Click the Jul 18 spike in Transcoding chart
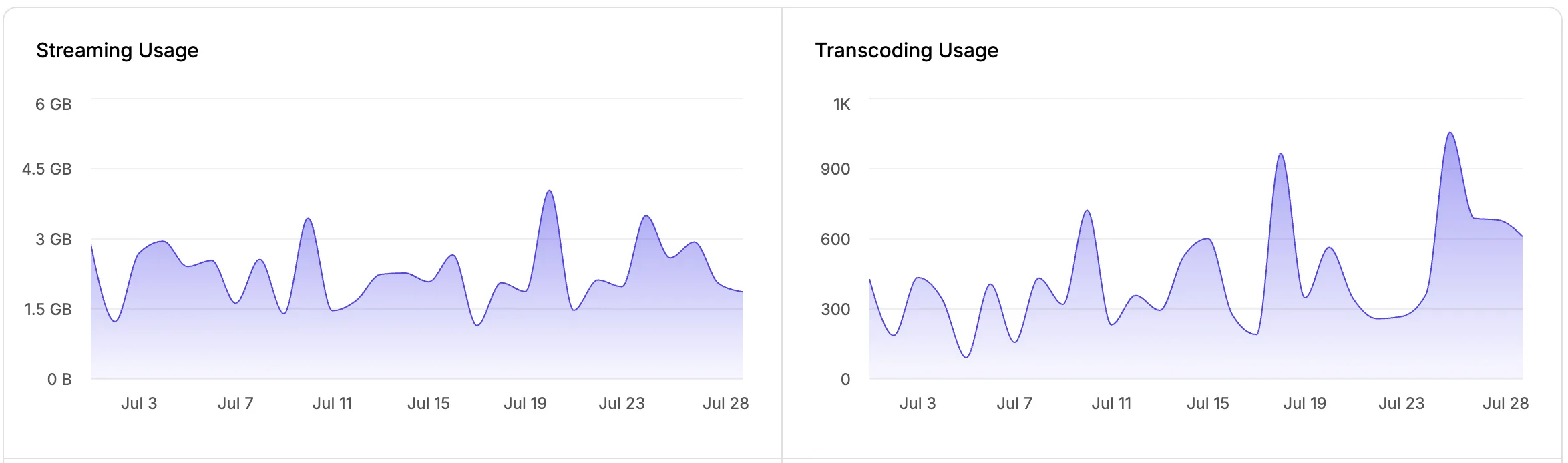The width and height of the screenshot is (1568, 463). [1280, 155]
